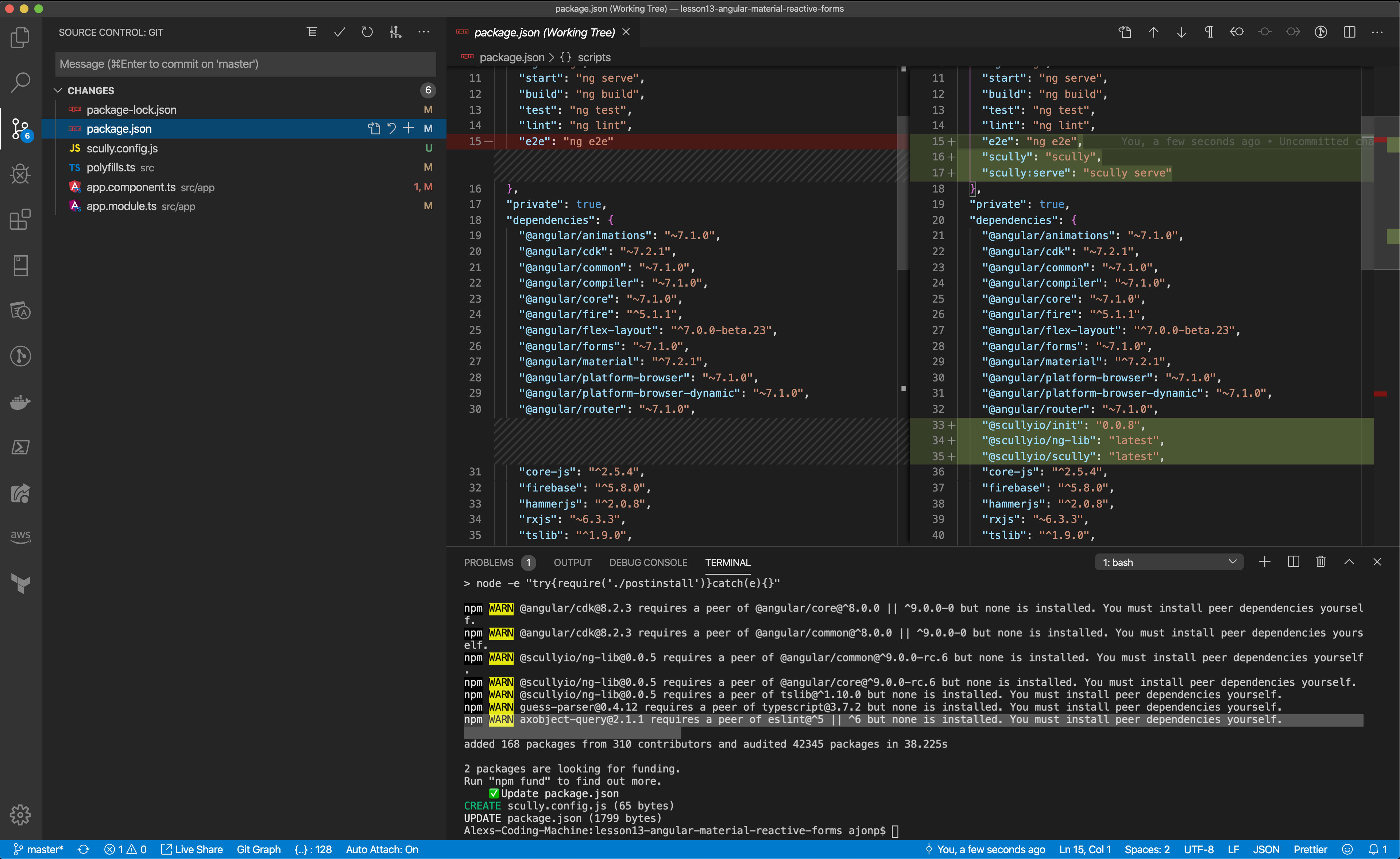Image resolution: width=1400 pixels, height=859 pixels.
Task: Go to previous change arrow
Action: (x=1153, y=32)
